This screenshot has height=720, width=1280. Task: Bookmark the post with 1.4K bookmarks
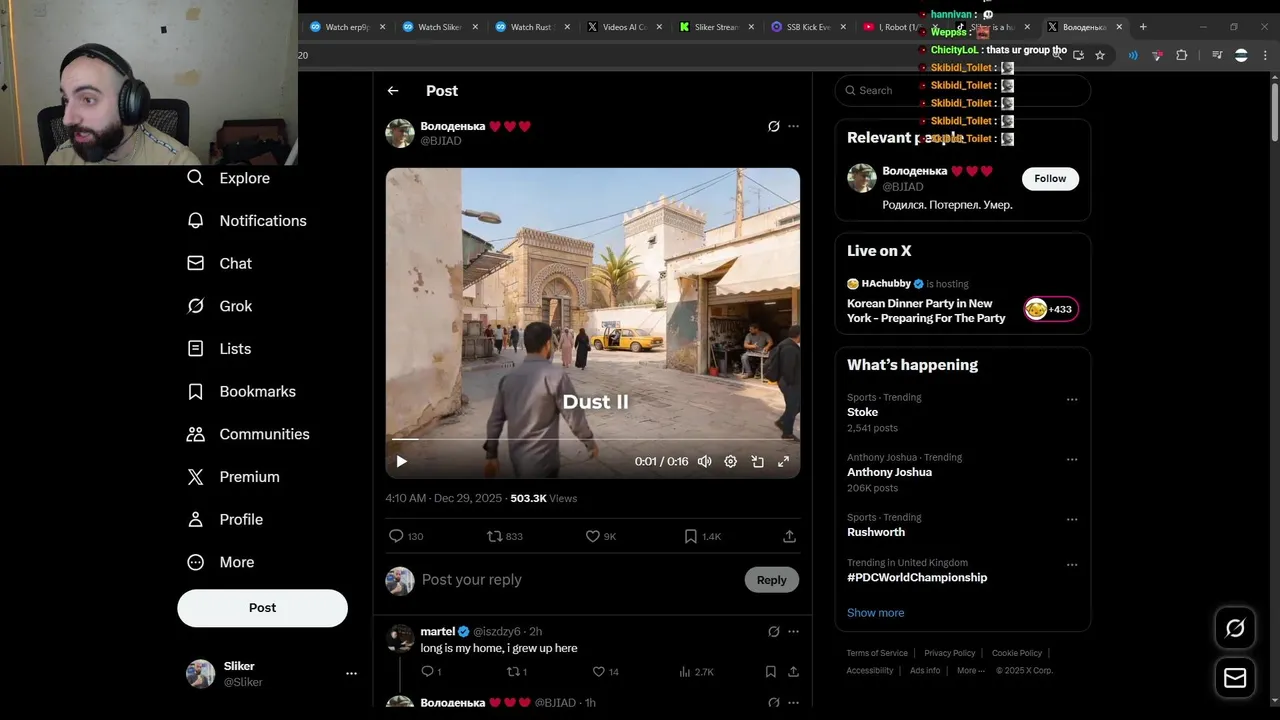[702, 536]
